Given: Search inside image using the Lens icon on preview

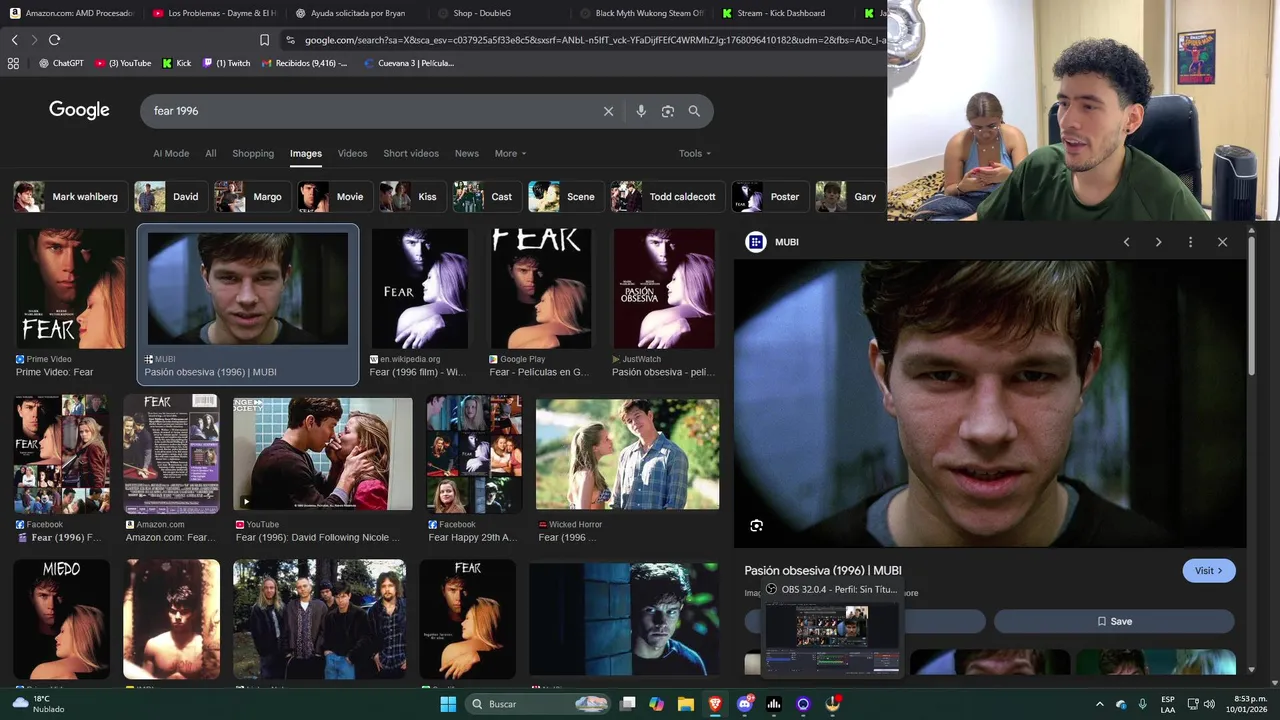Looking at the screenshot, I should point(757,526).
